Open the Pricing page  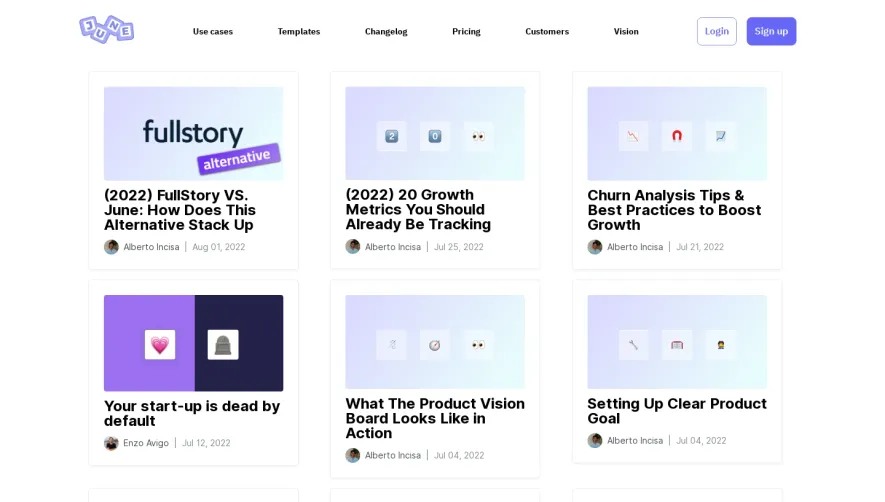coord(466,32)
